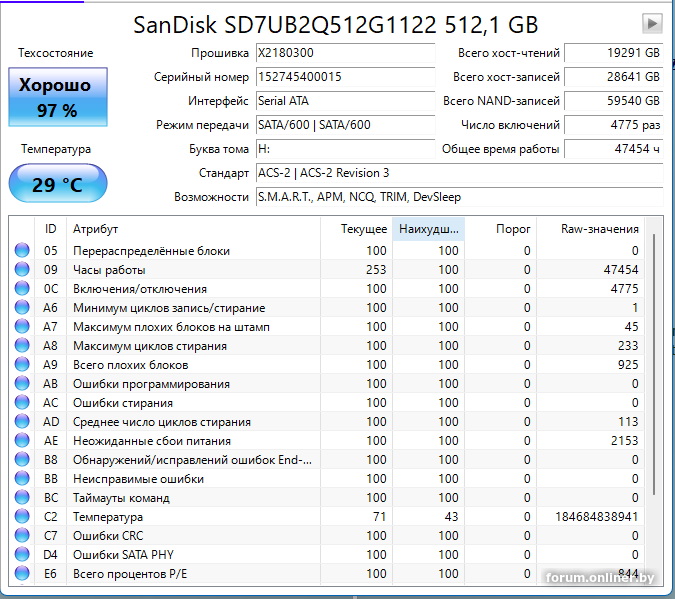Screen dimensions: 675x599
Task: Go to next disk with play arrow
Action: [x=652, y=23]
